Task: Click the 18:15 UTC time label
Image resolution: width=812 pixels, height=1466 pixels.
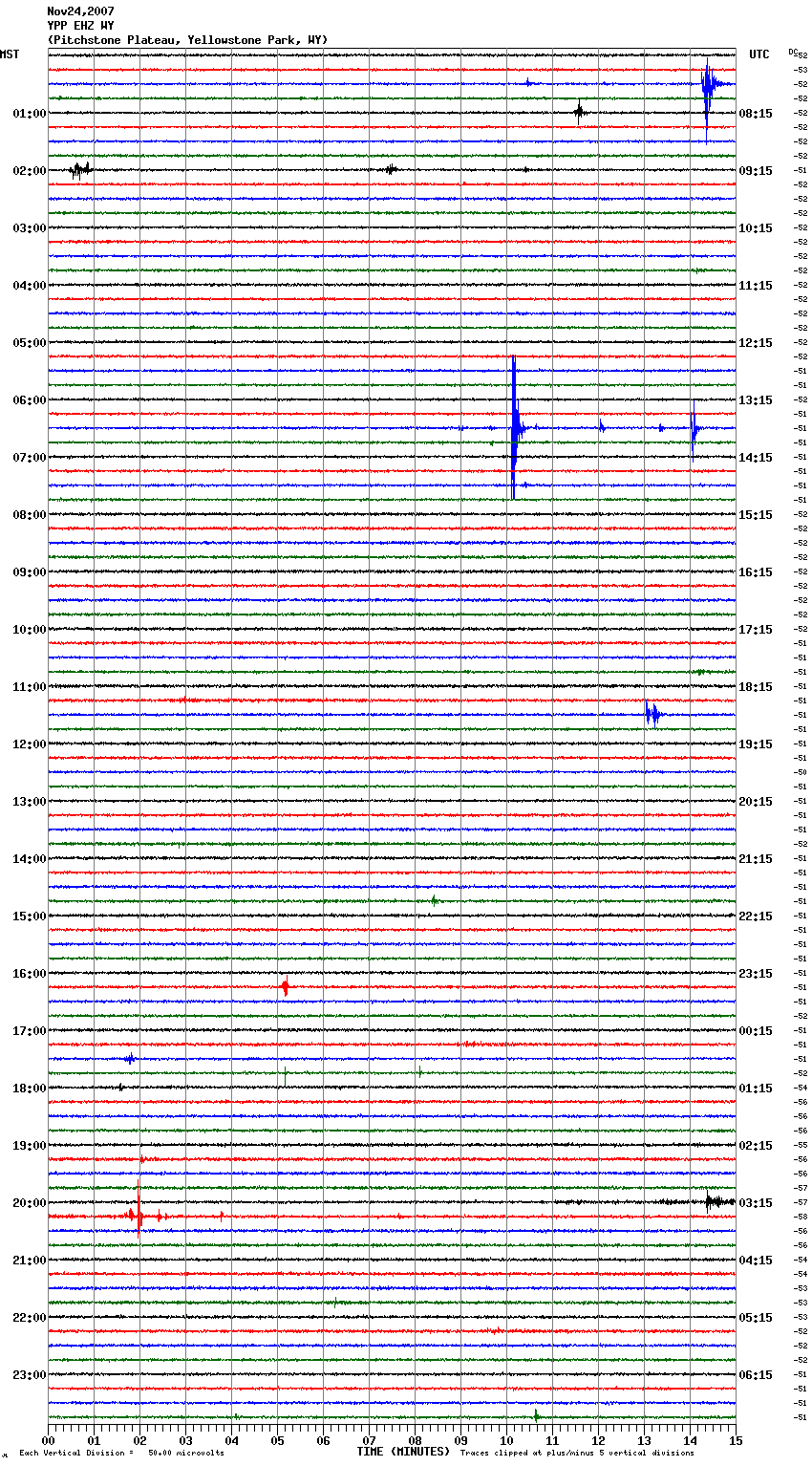Action: (756, 687)
